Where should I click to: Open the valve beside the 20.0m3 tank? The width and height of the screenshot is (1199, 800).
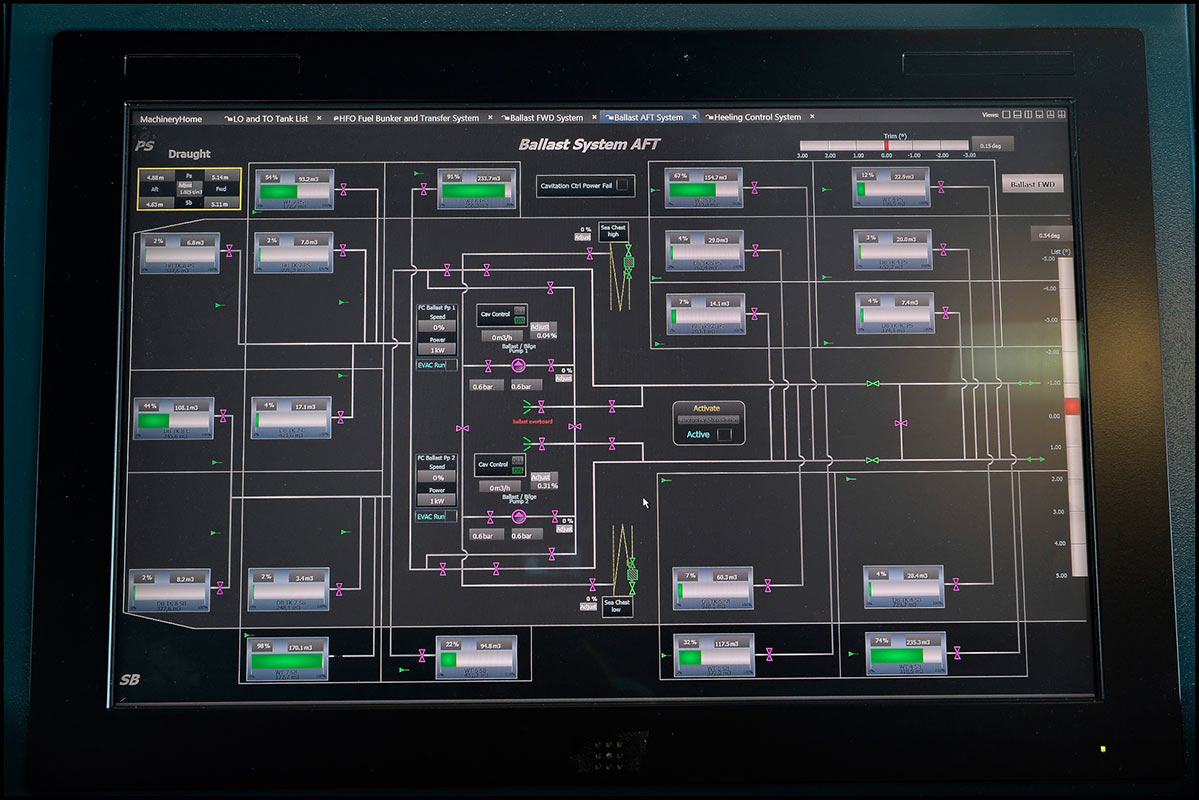[944, 249]
